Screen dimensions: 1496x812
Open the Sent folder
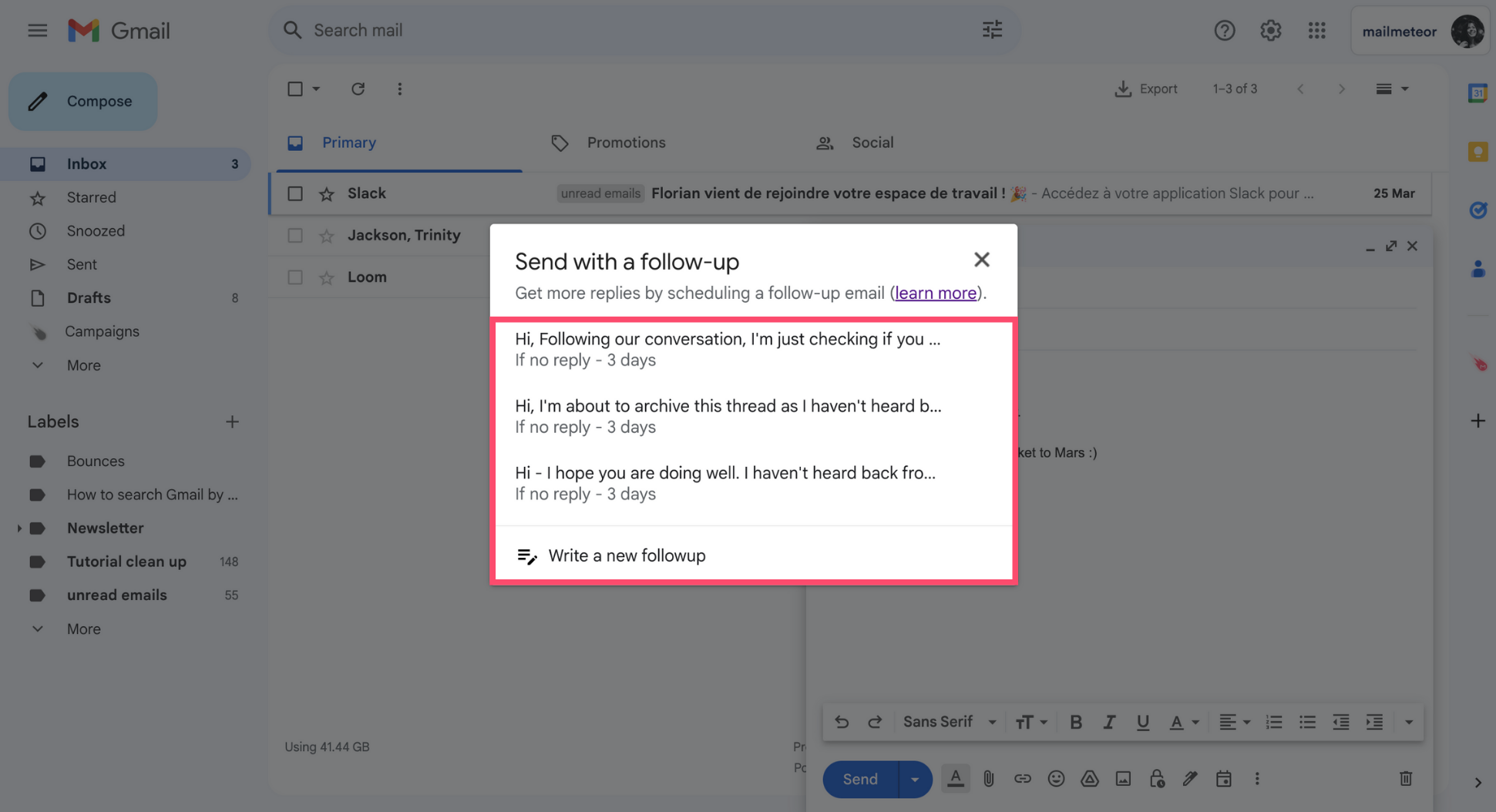pyautogui.click(x=82, y=264)
